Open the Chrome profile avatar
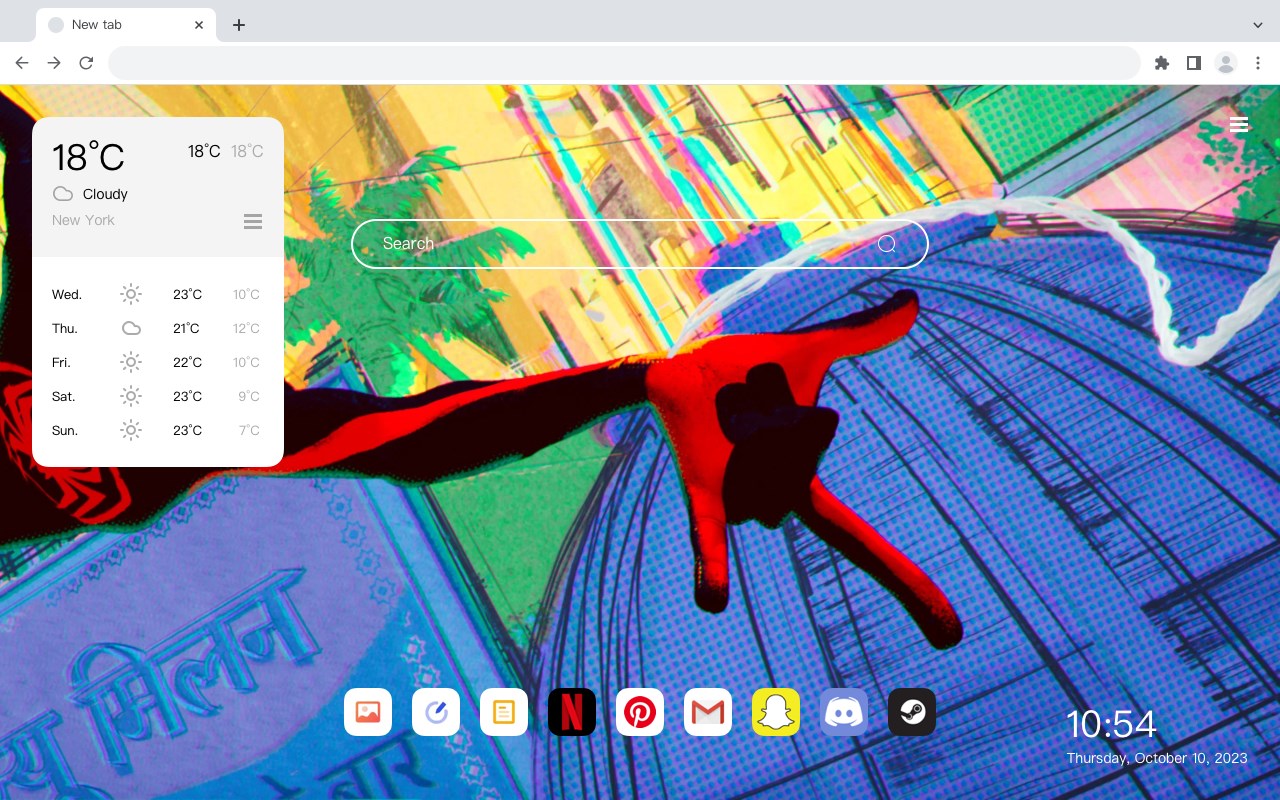The width and height of the screenshot is (1280, 800). 1226,63
